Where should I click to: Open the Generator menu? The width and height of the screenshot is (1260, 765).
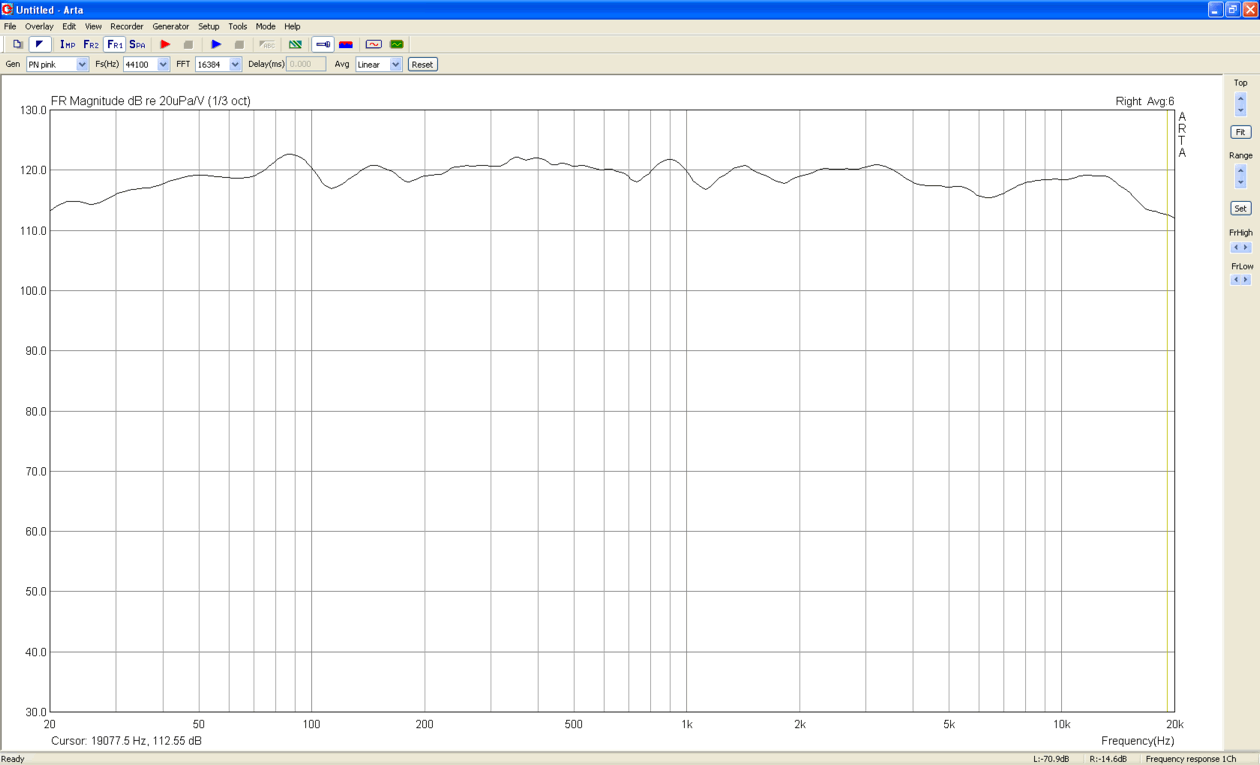(171, 27)
